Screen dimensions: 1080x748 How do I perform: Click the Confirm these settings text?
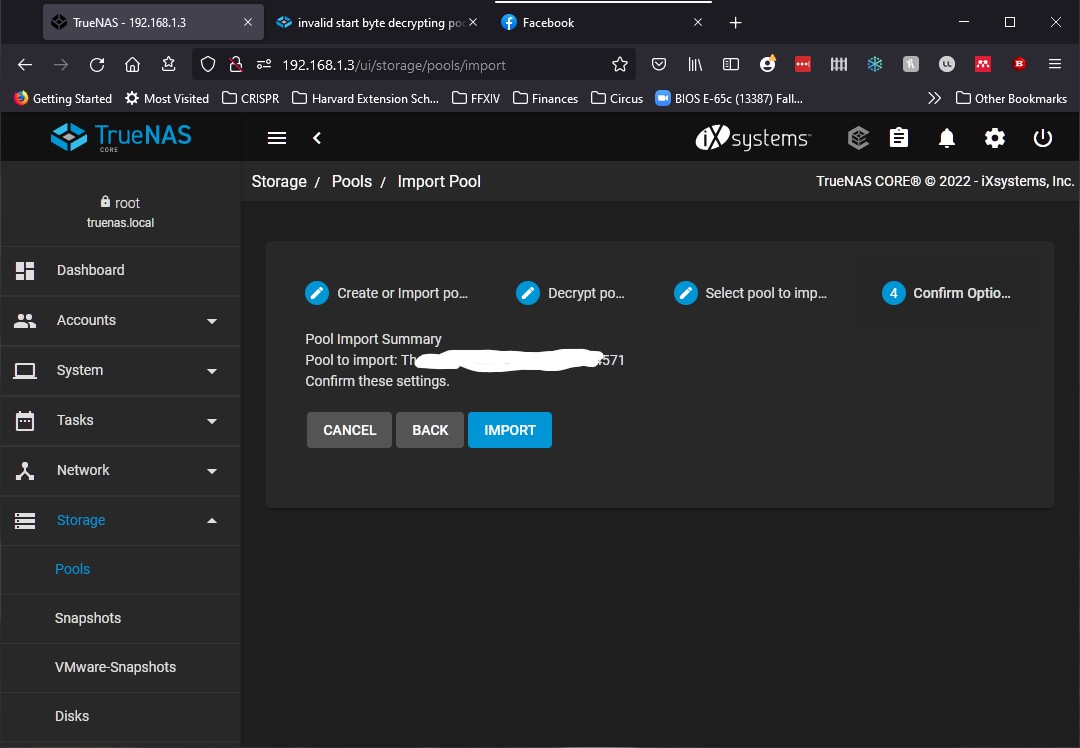pyautogui.click(x=377, y=382)
